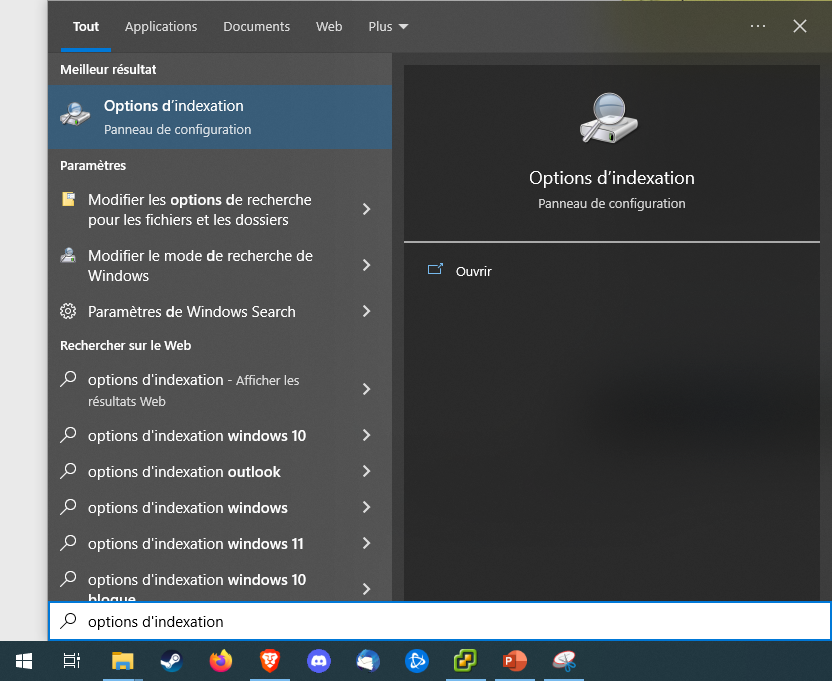Click magnifier icon next to 'Afficher les résultats Web'
This screenshot has height=681, width=832.
click(68, 379)
